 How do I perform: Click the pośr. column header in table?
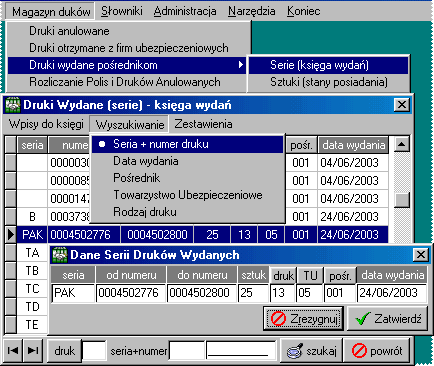301,145
